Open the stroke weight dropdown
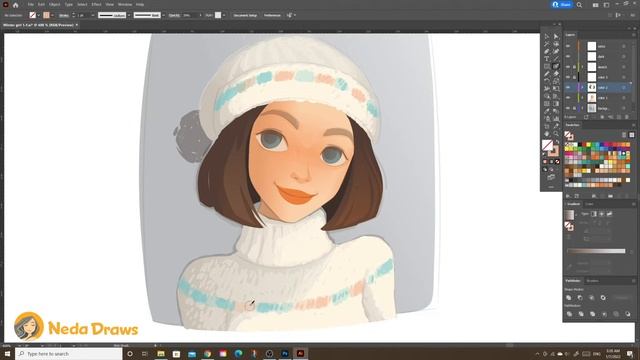 [93, 15]
